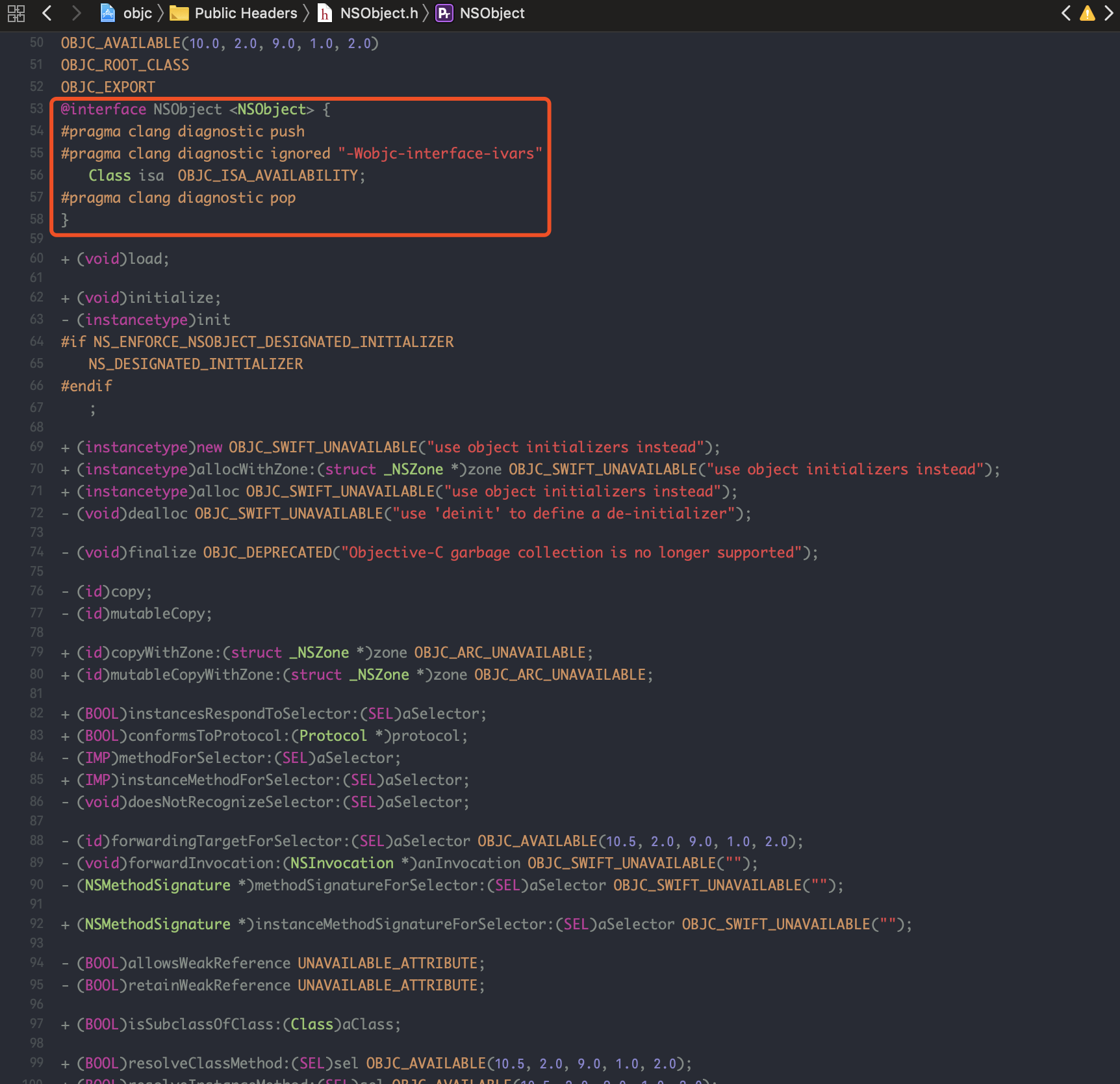Click '#endif' directive on line 66
The width and height of the screenshot is (1120, 1084).
point(86,386)
